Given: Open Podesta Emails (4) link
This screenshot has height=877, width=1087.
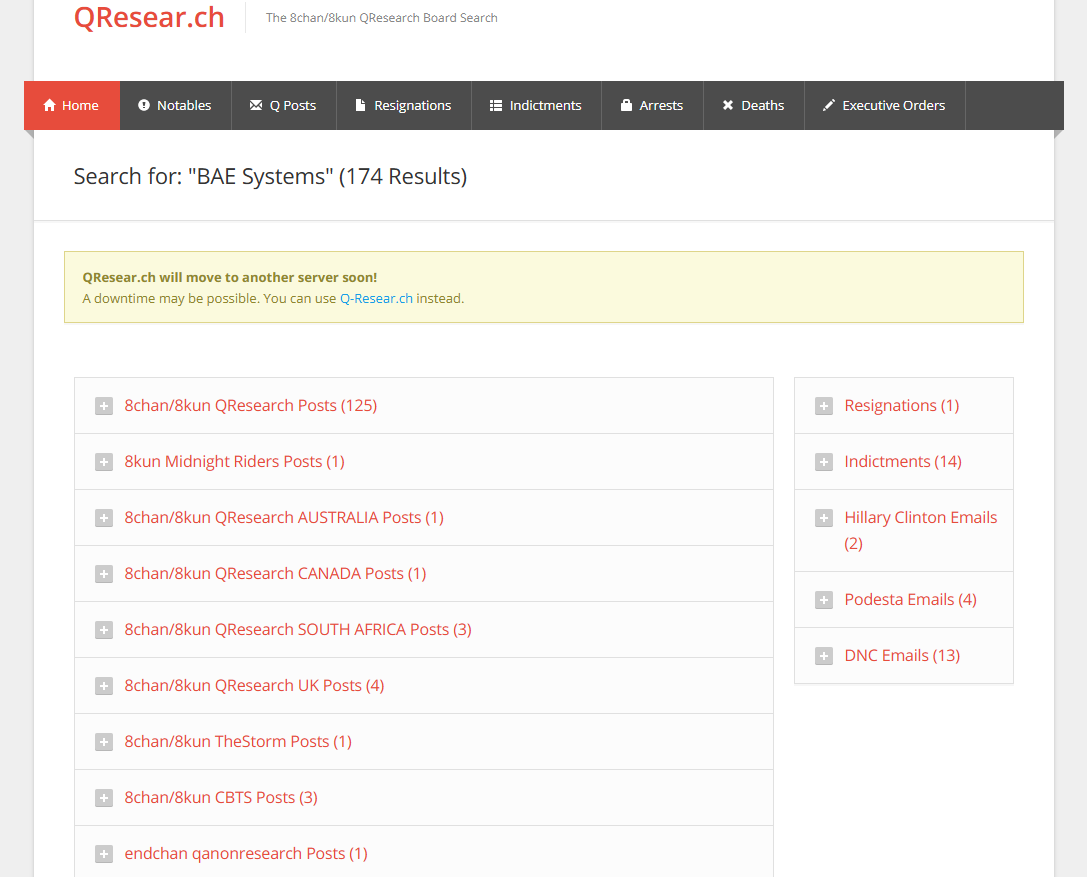Looking at the screenshot, I should [x=910, y=600].
